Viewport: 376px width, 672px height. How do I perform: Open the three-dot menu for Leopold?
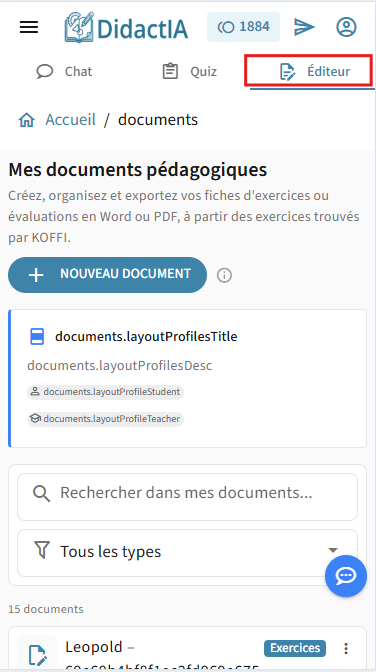pos(346,648)
